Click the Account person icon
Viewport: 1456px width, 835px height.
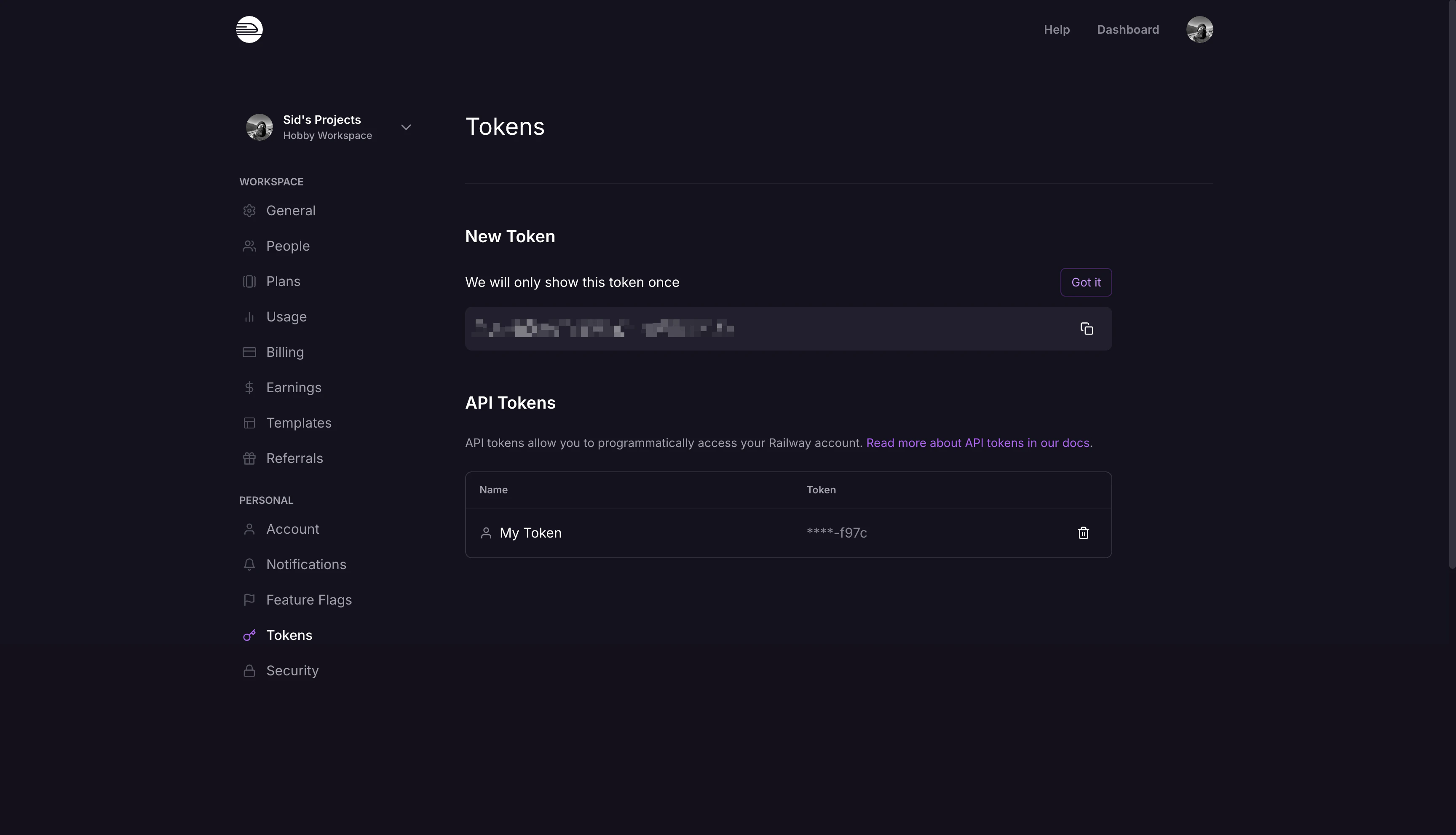[249, 529]
